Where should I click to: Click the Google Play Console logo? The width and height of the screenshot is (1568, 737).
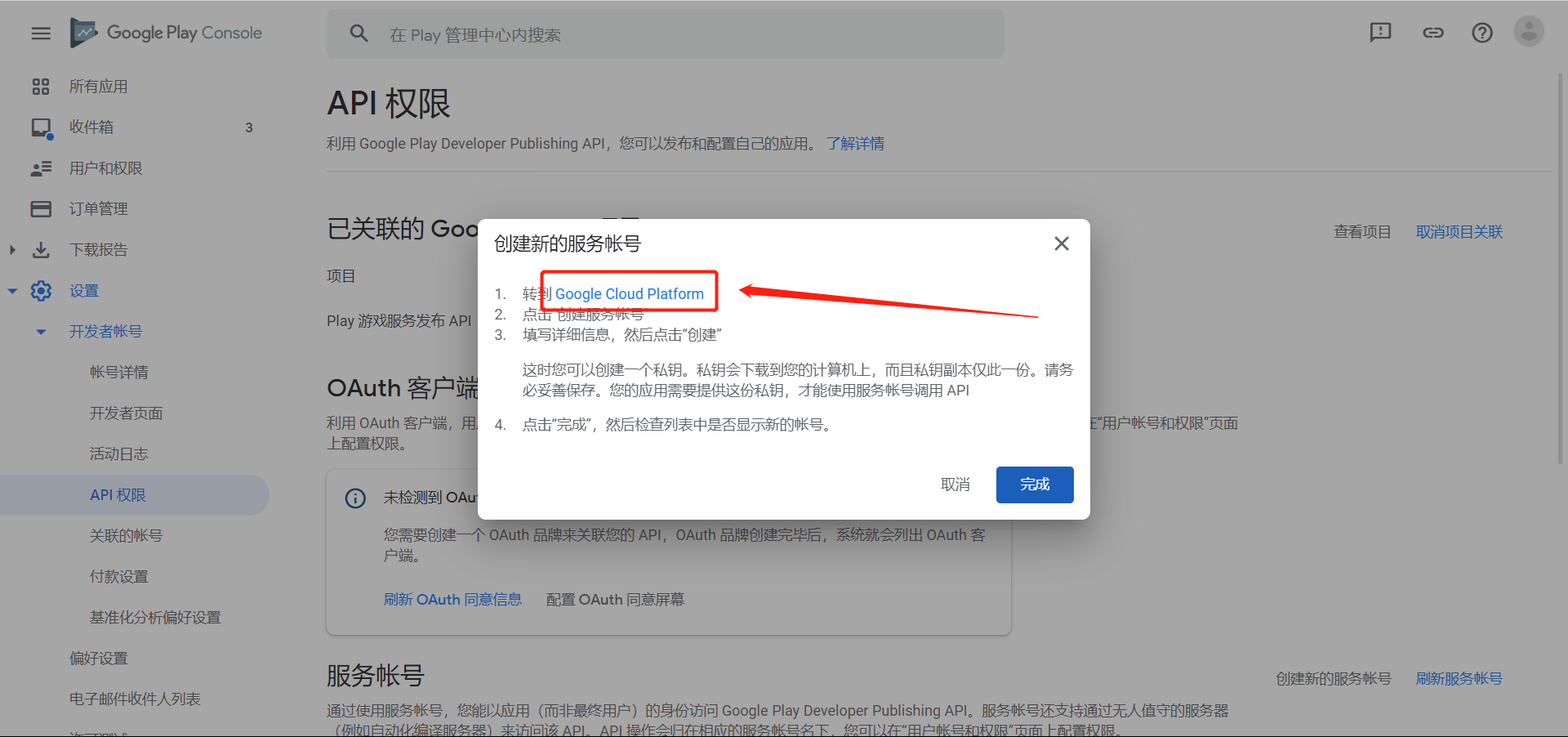click(x=166, y=33)
